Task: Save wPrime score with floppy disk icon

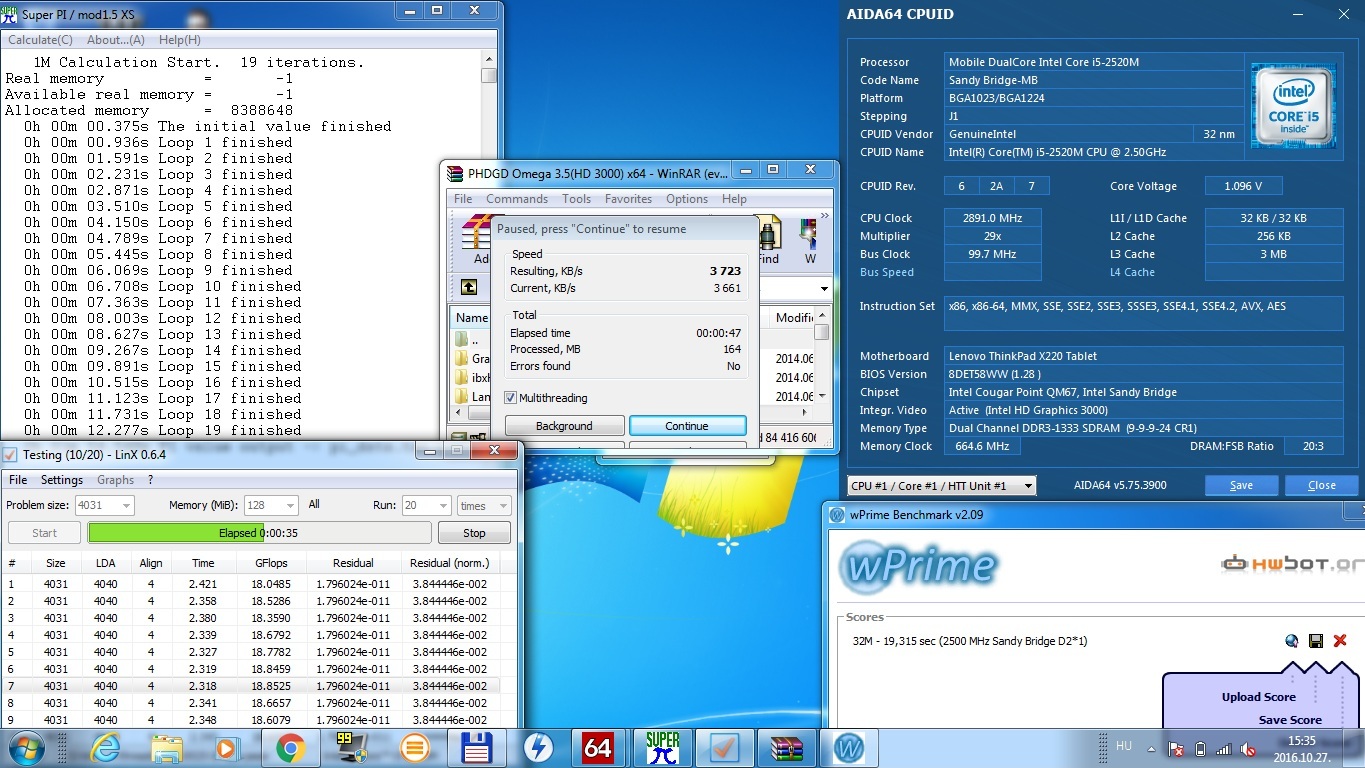Action: pyautogui.click(x=1316, y=641)
